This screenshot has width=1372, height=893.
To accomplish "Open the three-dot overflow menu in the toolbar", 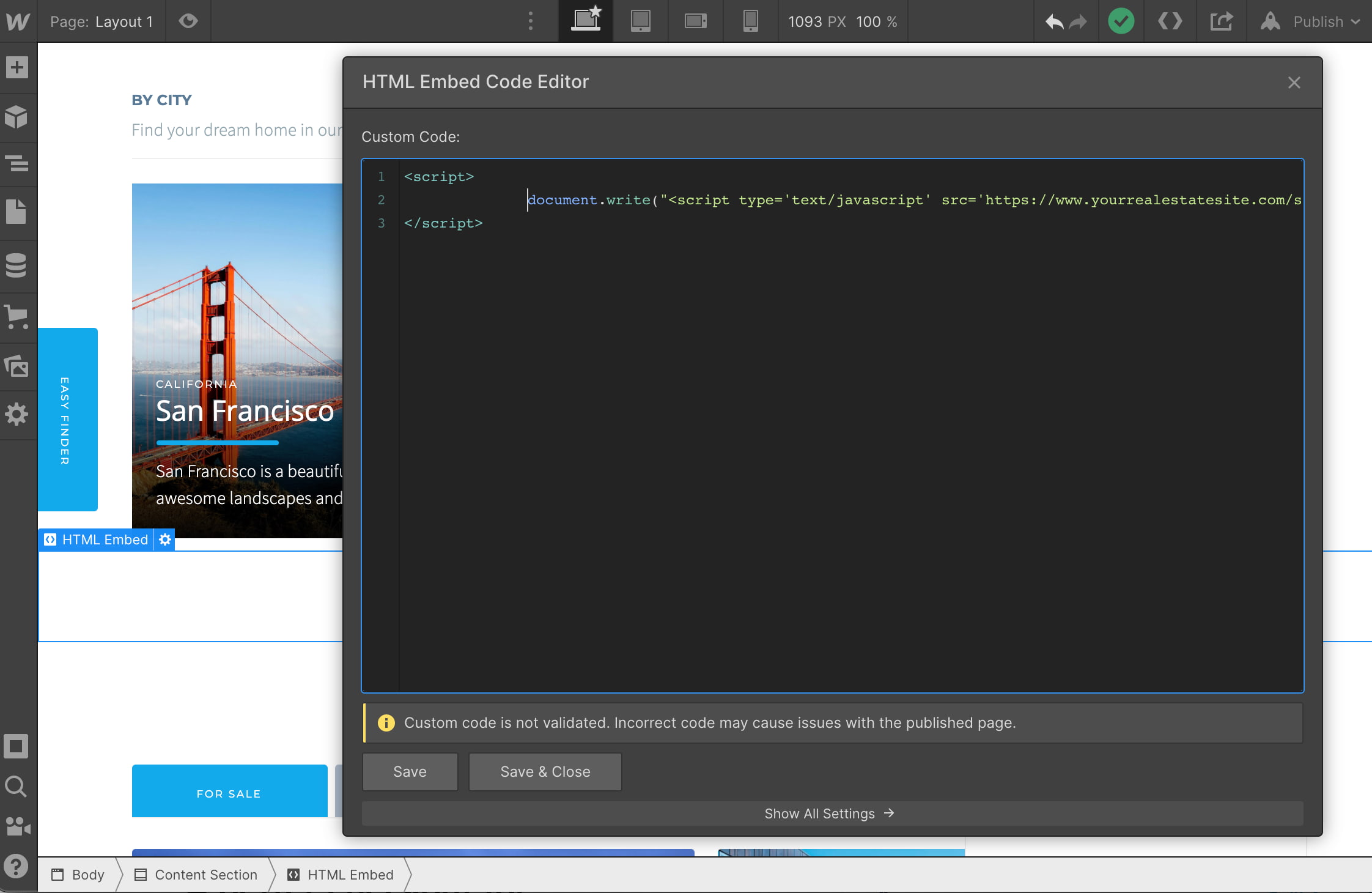I will click(x=531, y=21).
